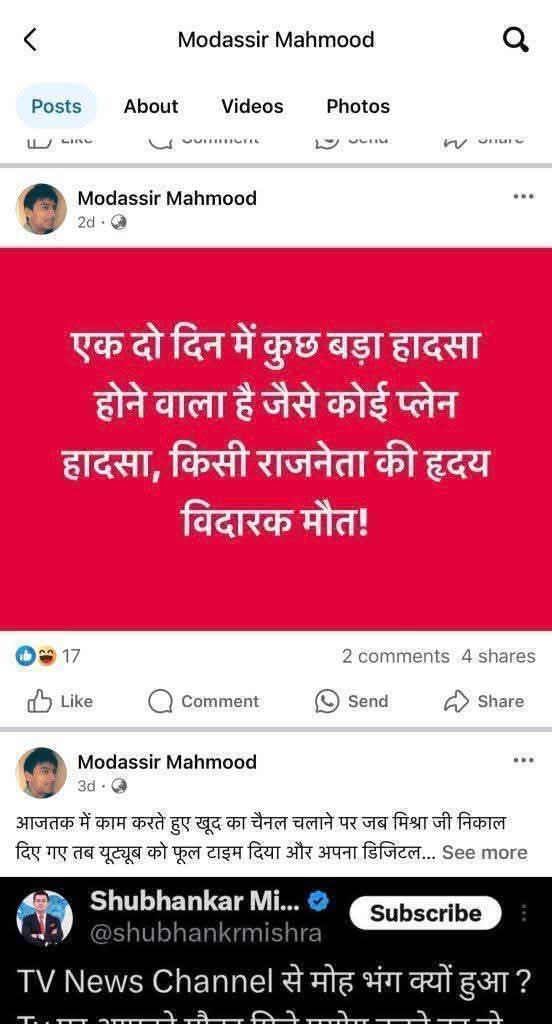This screenshot has width=552, height=1024.
Task: Open the 2 comments link
Action: coord(395,656)
